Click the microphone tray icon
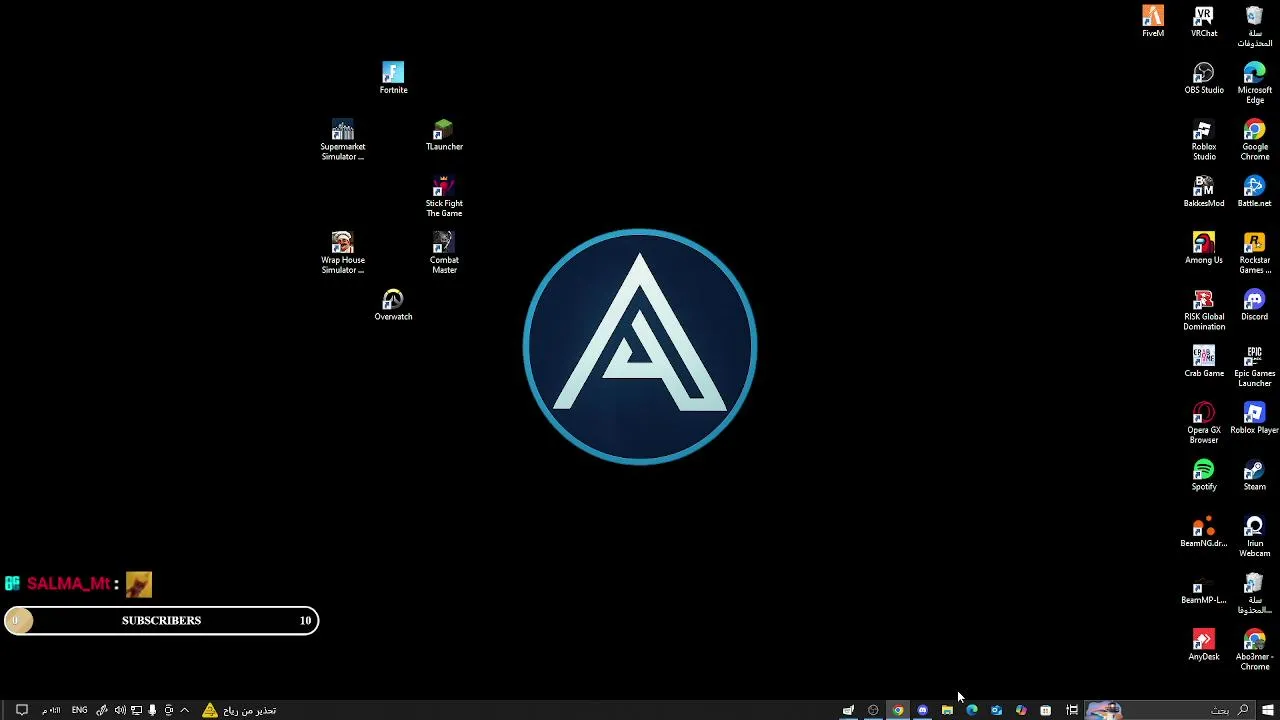Viewport: 1280px width, 720px height. pyautogui.click(x=152, y=710)
